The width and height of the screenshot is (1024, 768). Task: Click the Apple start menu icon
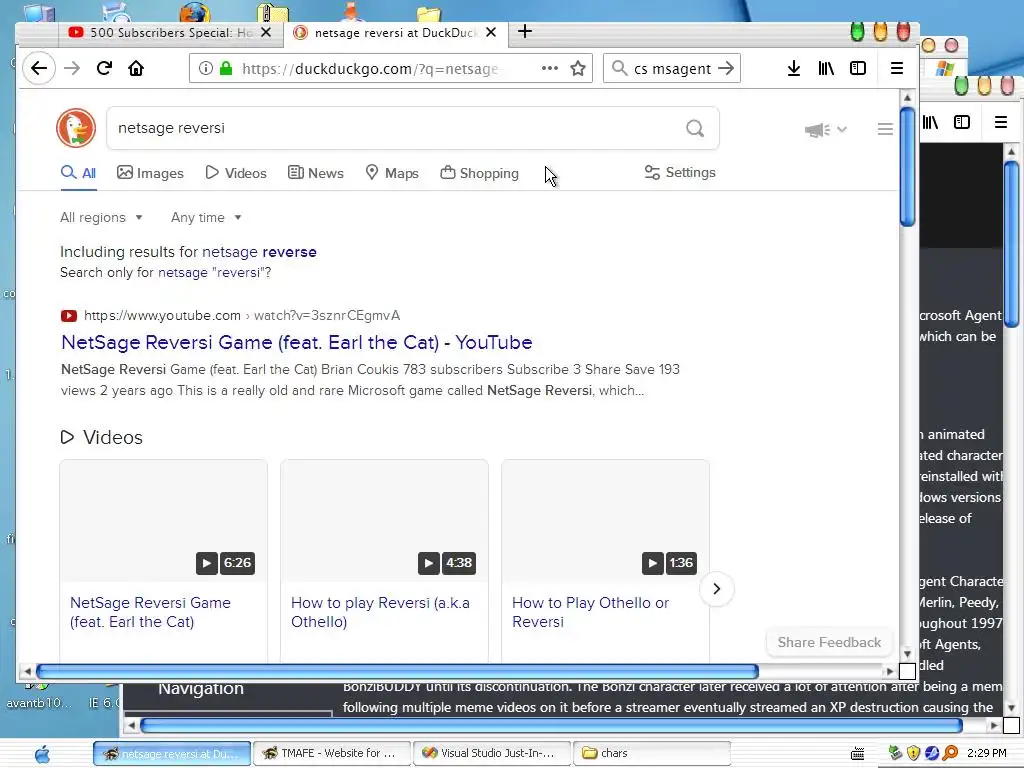tap(42, 754)
